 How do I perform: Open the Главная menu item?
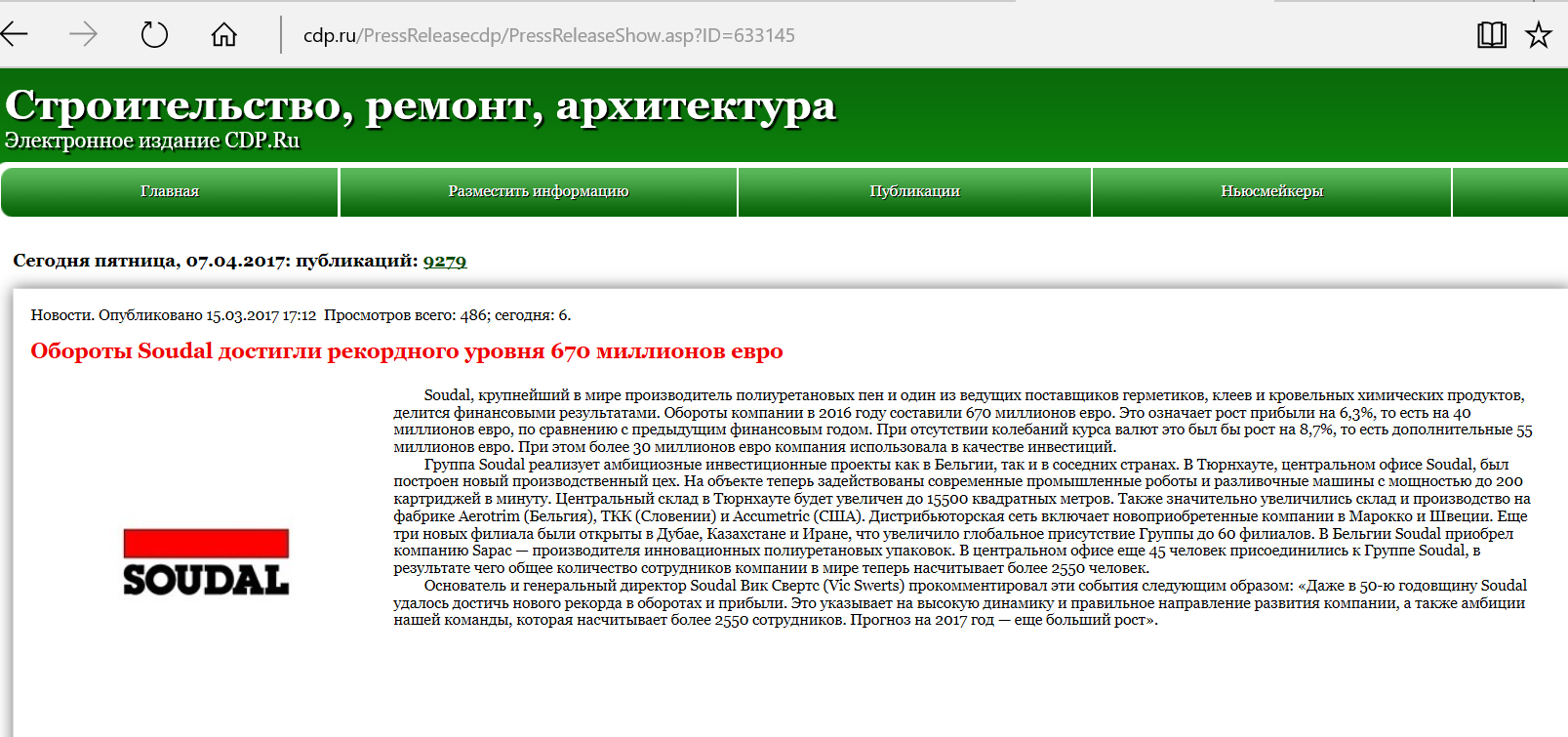click(x=170, y=191)
